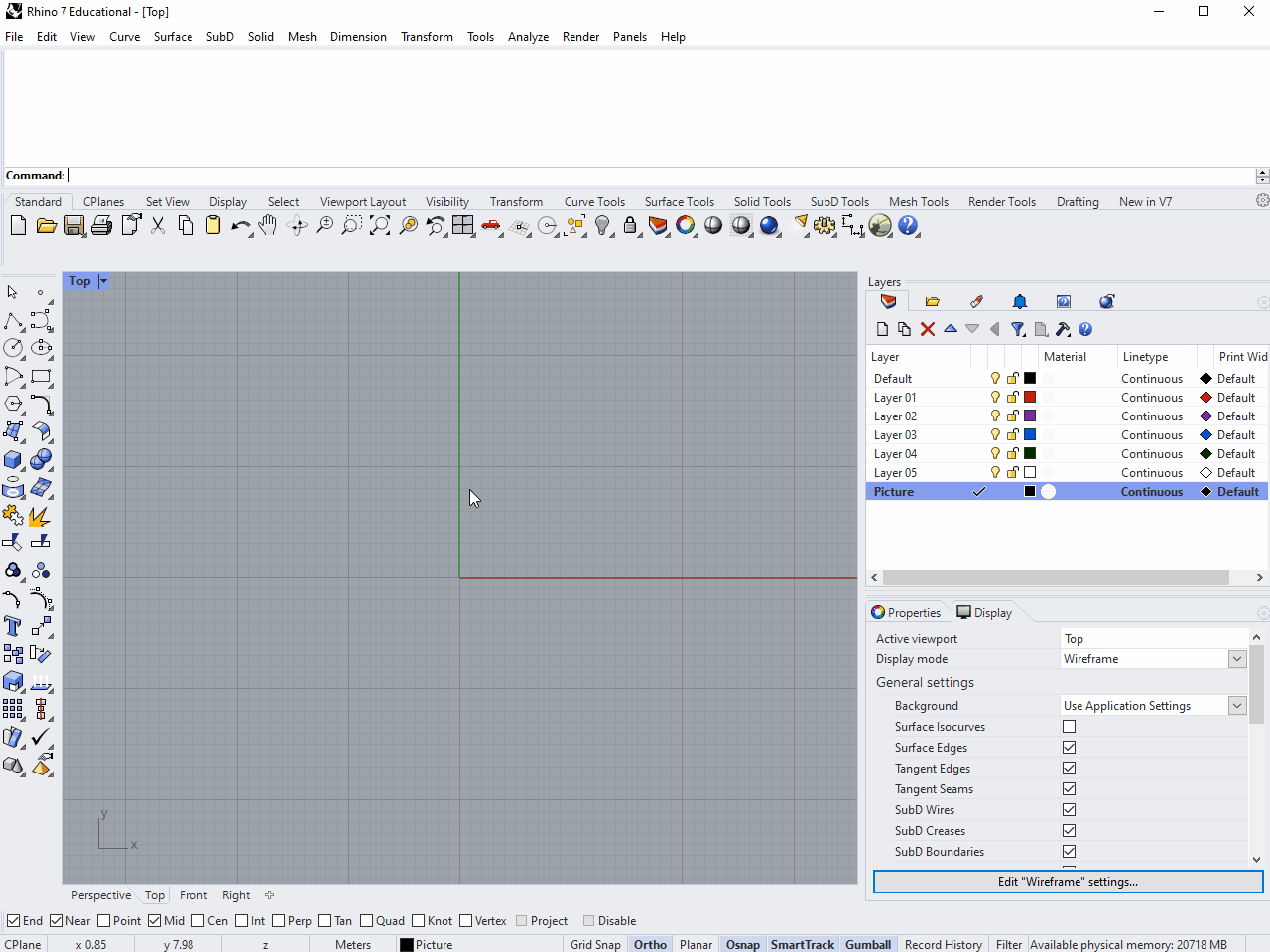The image size is (1270, 952).
Task: Click the padlock Lock Objects icon
Action: point(630,226)
